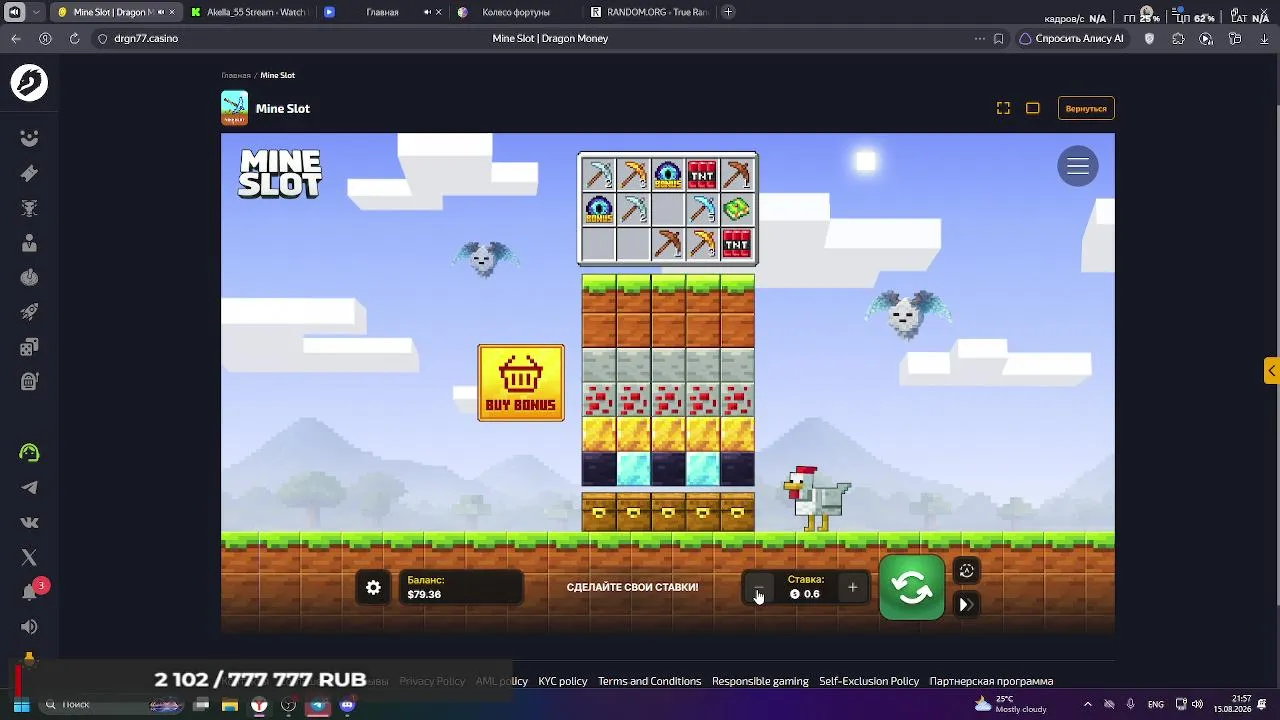Open the Buy Bonus shop
The height and width of the screenshot is (720, 1280).
point(521,383)
